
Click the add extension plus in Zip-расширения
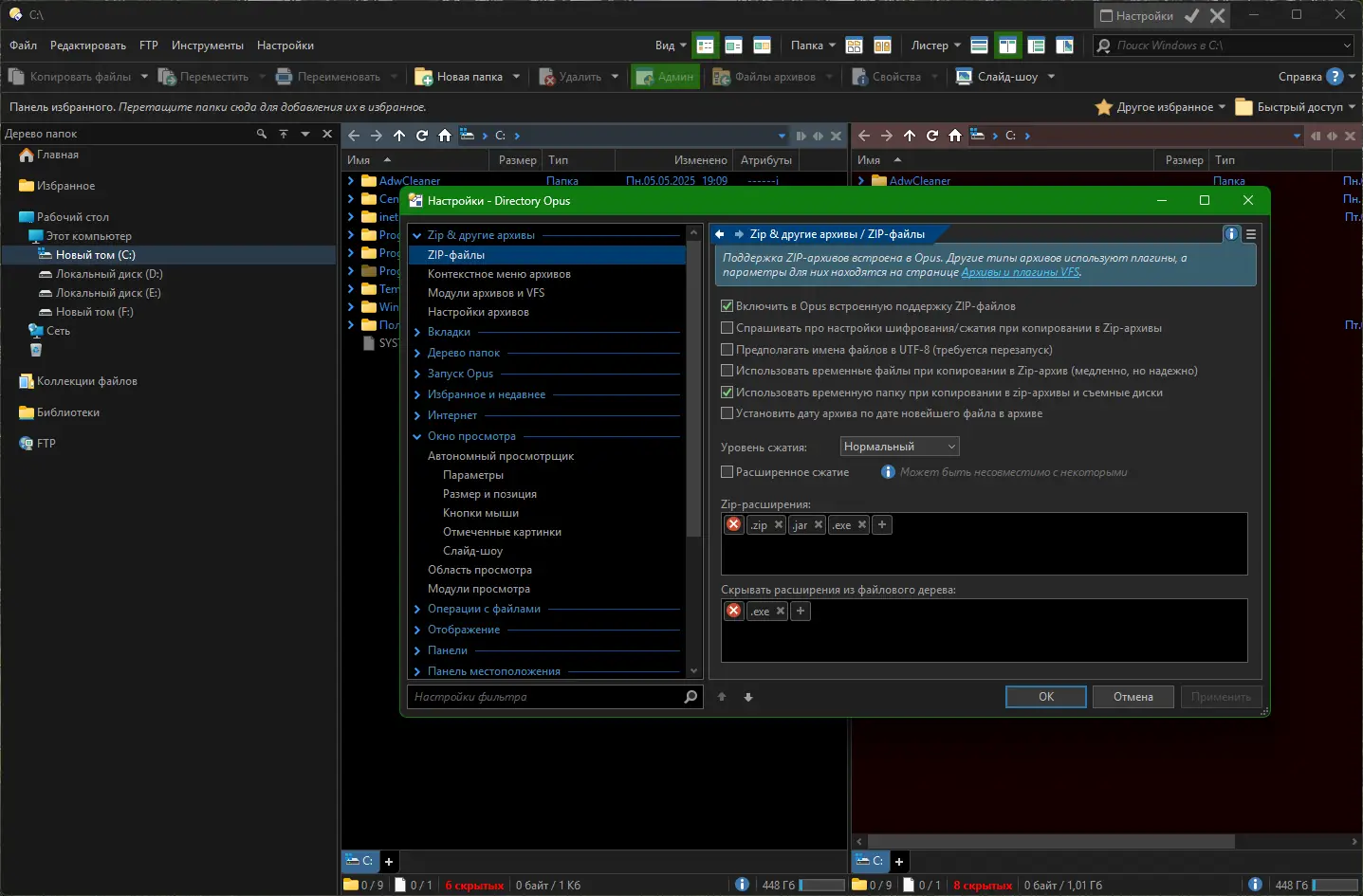(x=882, y=525)
